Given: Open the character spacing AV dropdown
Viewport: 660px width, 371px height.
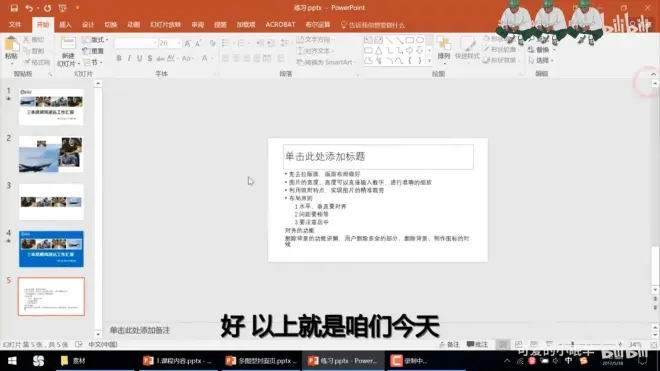Looking at the screenshot, I should [x=173, y=59].
